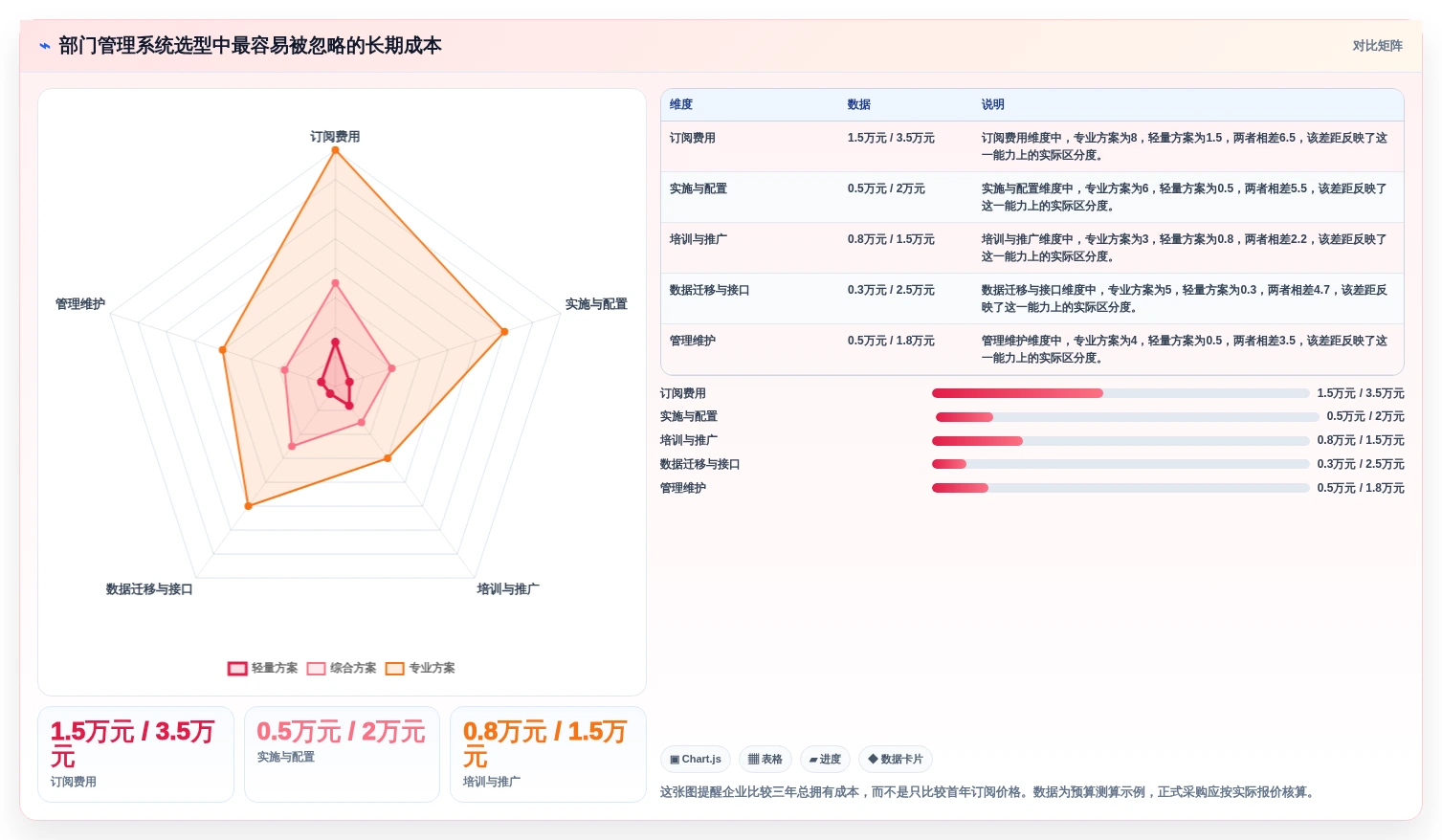Click orange 专业方案 point on 数据迁移与接口 axis
This screenshot has width=1442, height=840.
pyautogui.click(x=248, y=506)
